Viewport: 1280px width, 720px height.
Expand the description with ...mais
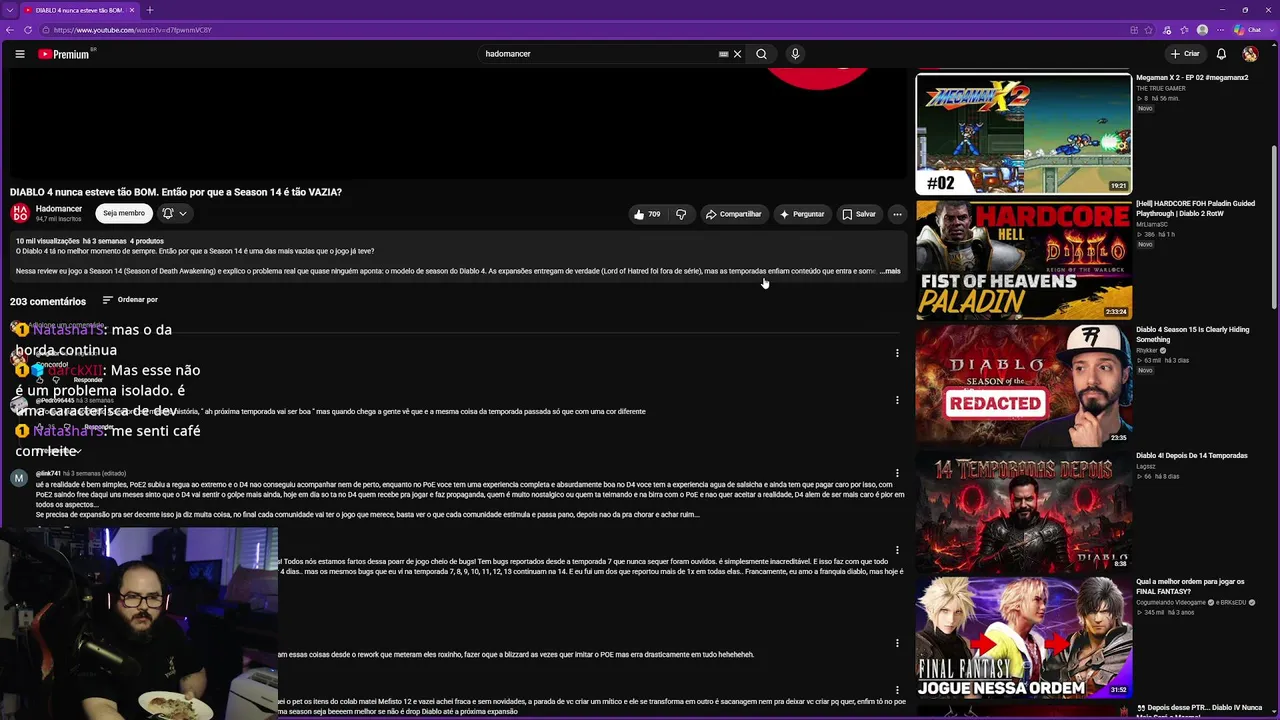coord(890,271)
